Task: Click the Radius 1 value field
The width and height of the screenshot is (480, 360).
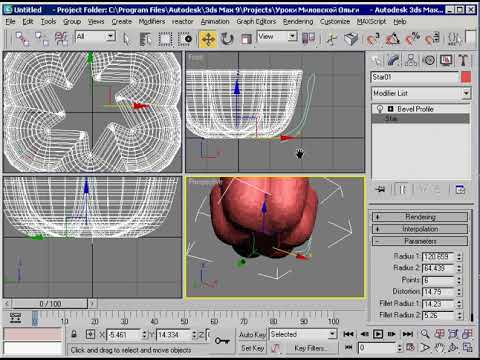Action: (x=438, y=257)
